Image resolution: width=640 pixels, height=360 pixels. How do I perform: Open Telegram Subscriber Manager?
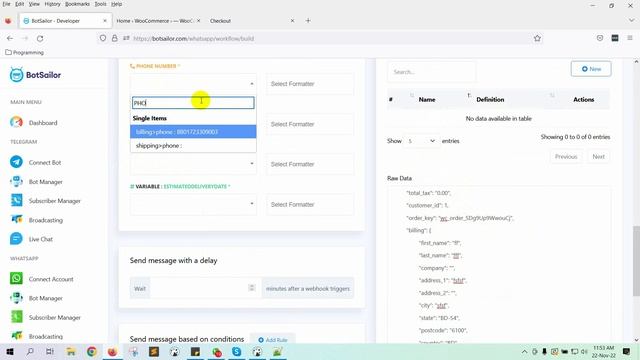coord(54,201)
